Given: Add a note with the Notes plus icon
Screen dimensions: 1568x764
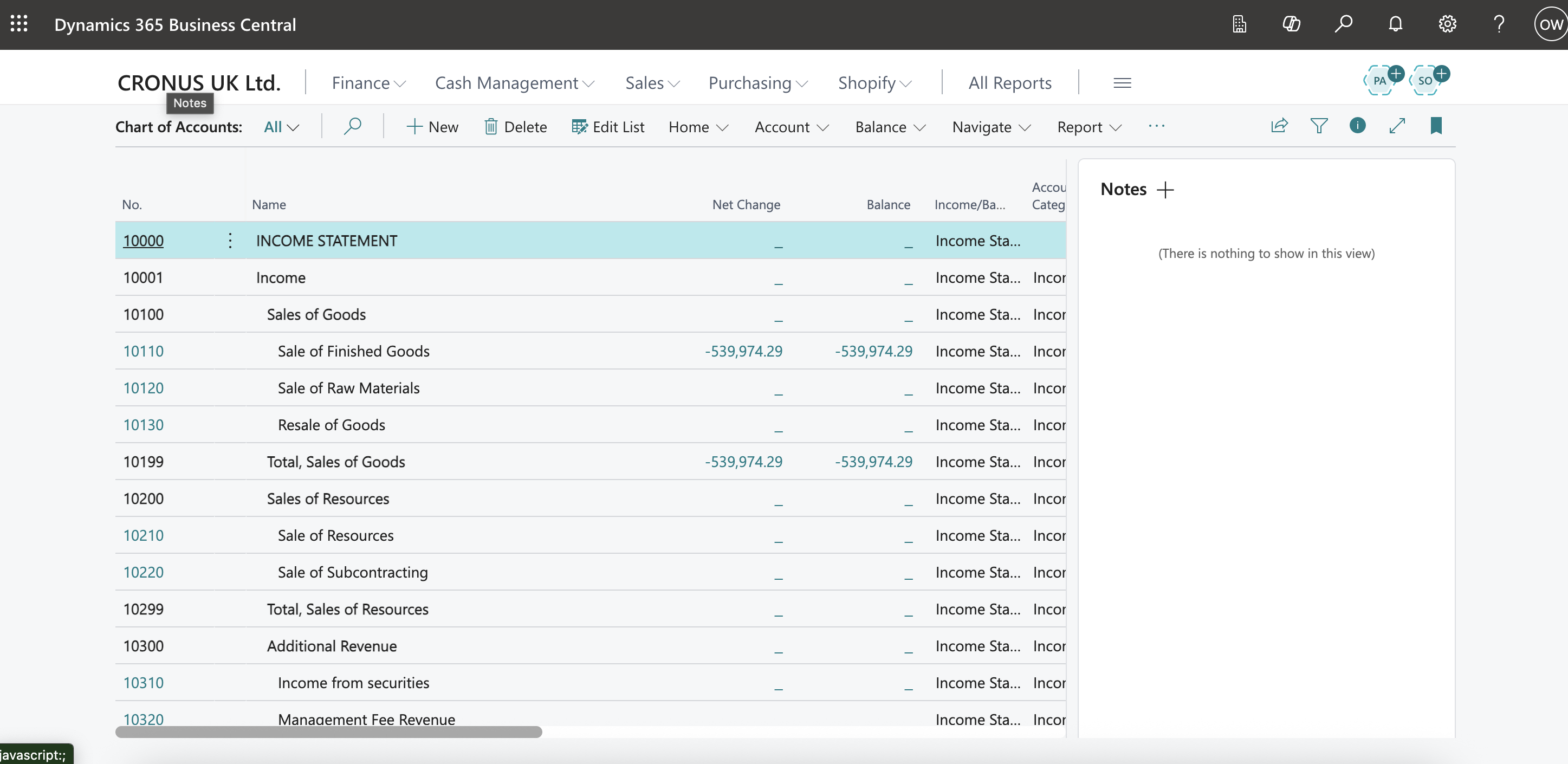Looking at the screenshot, I should (1167, 189).
